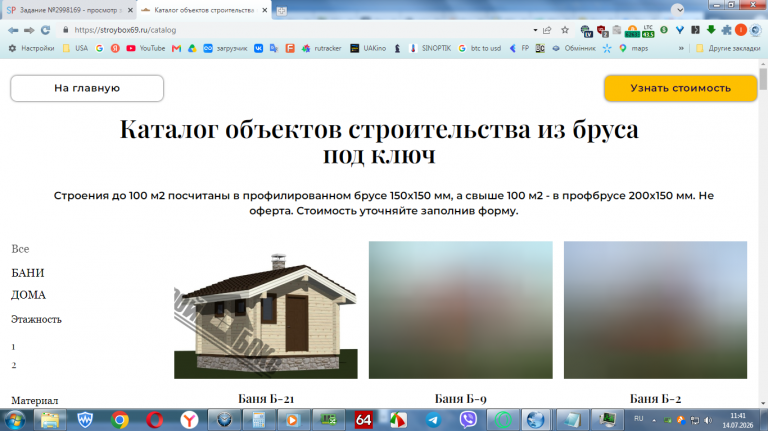Click the volume speaker tray icon

point(708,420)
